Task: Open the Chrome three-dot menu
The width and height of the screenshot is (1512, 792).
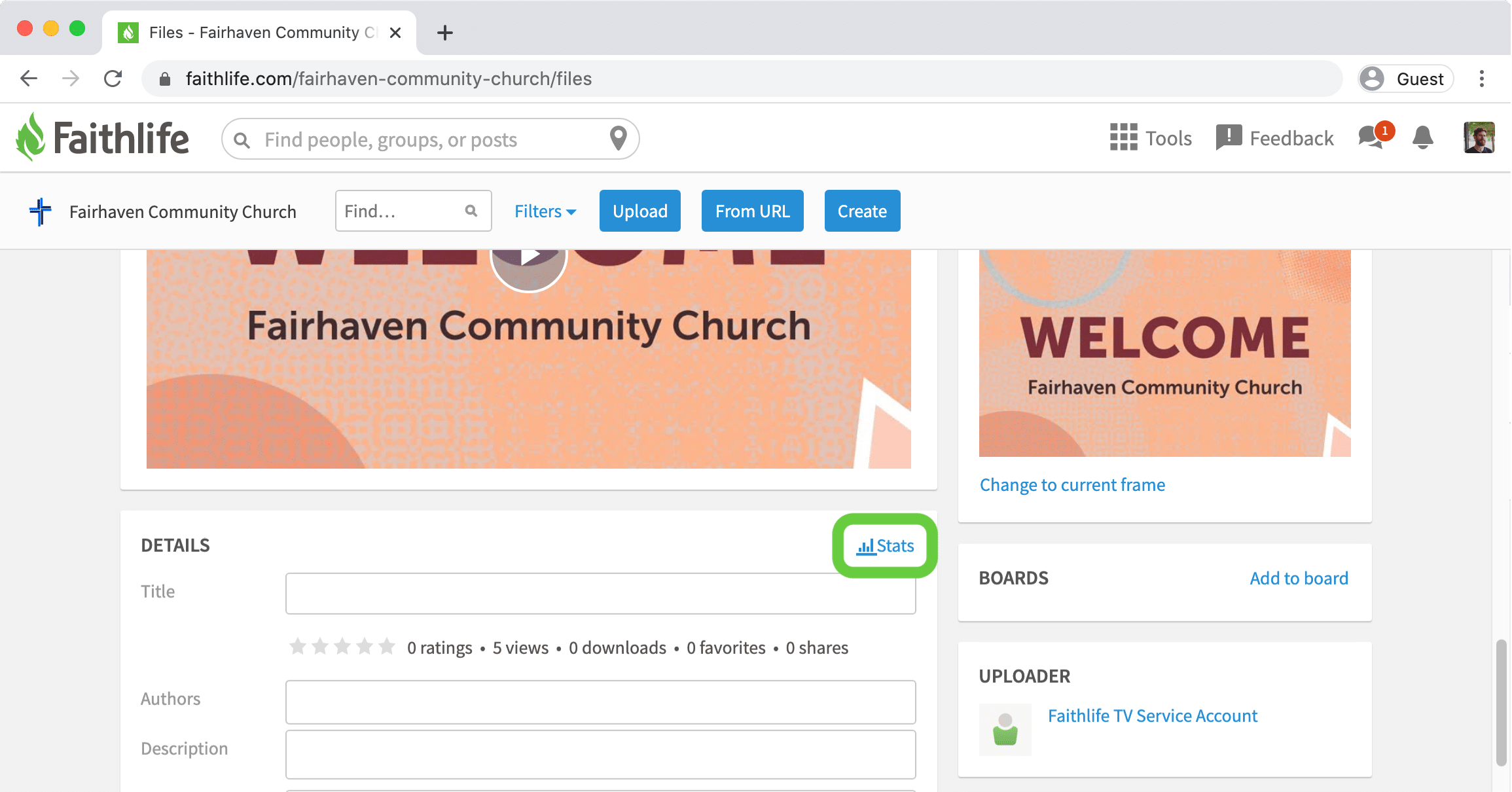Action: pyautogui.click(x=1482, y=79)
